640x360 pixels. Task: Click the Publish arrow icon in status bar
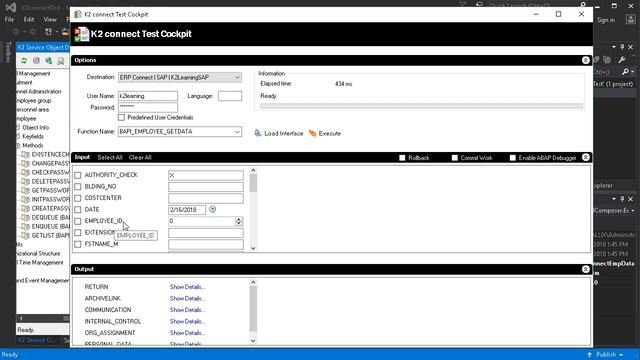coord(589,354)
